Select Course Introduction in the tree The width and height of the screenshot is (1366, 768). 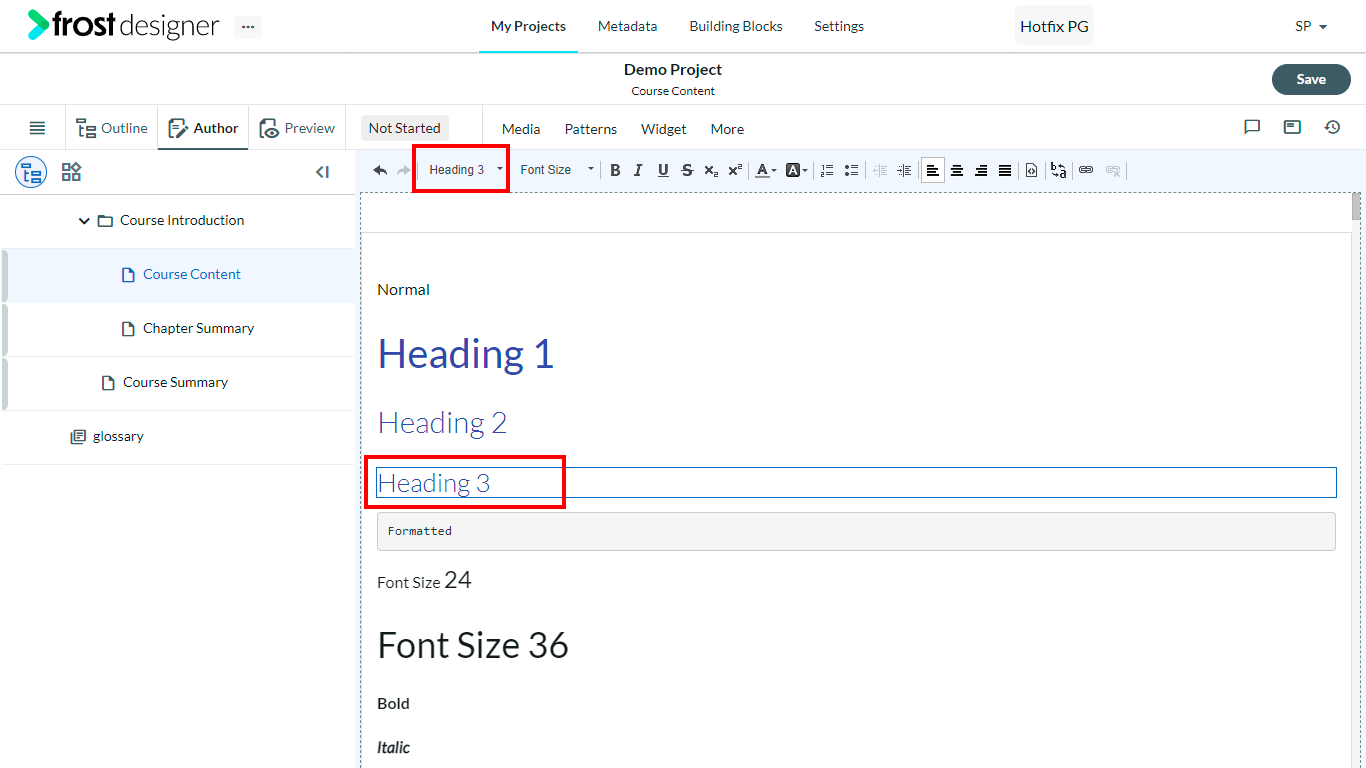click(x=182, y=221)
